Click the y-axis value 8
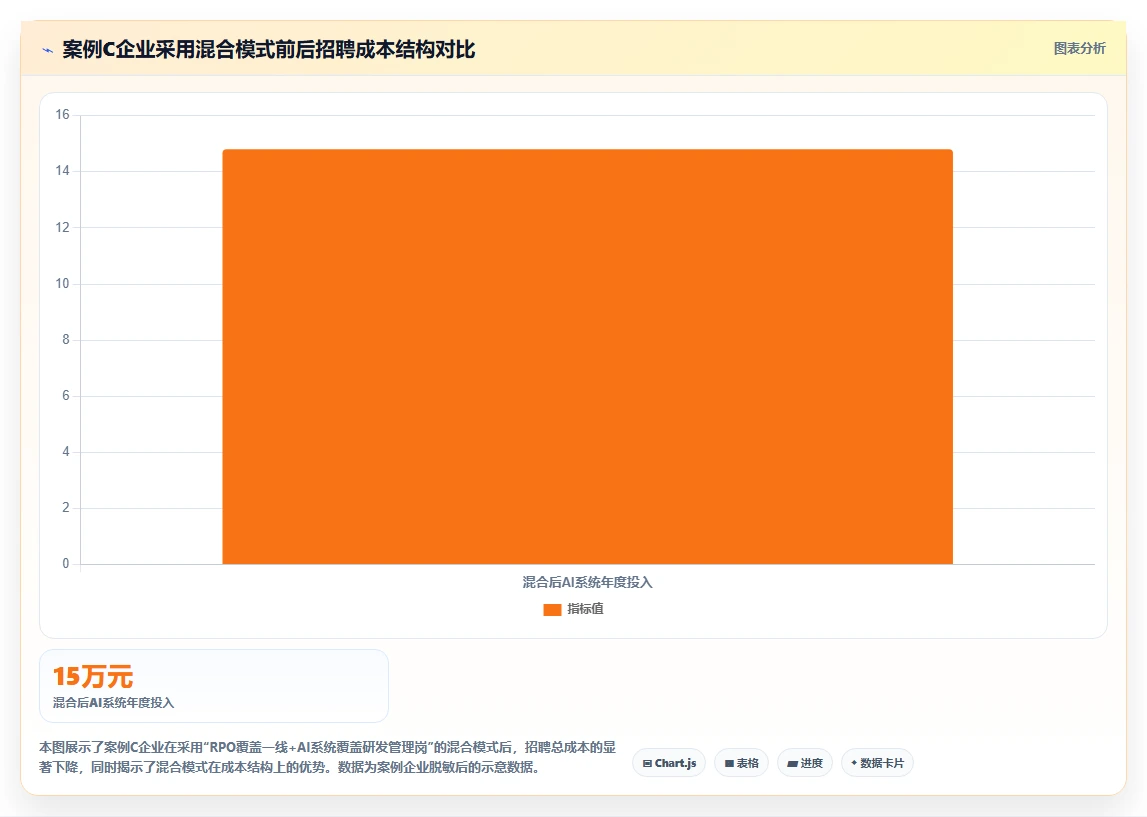This screenshot has height=817, width=1147. (x=66, y=339)
